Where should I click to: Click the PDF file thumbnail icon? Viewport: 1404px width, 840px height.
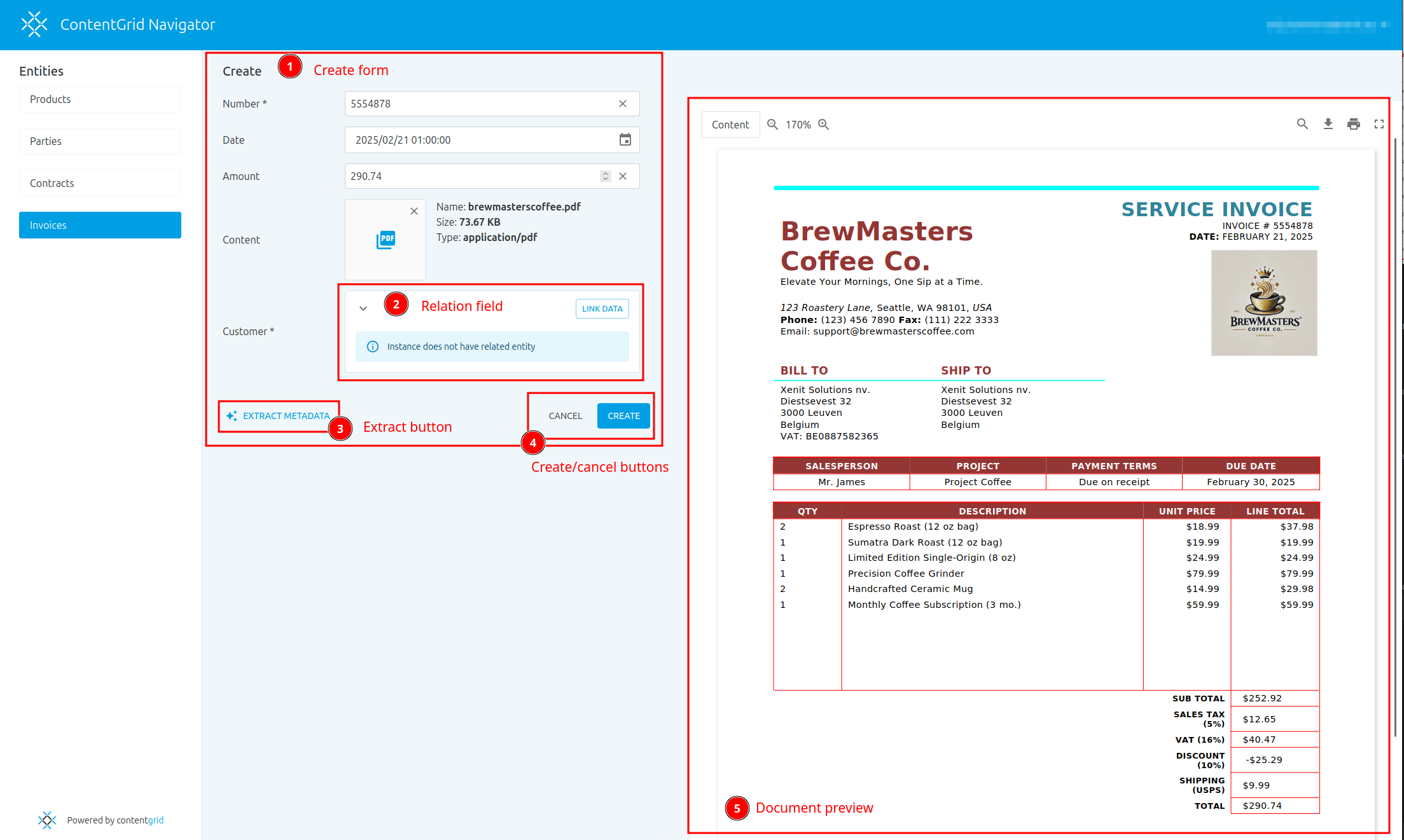pyautogui.click(x=386, y=240)
